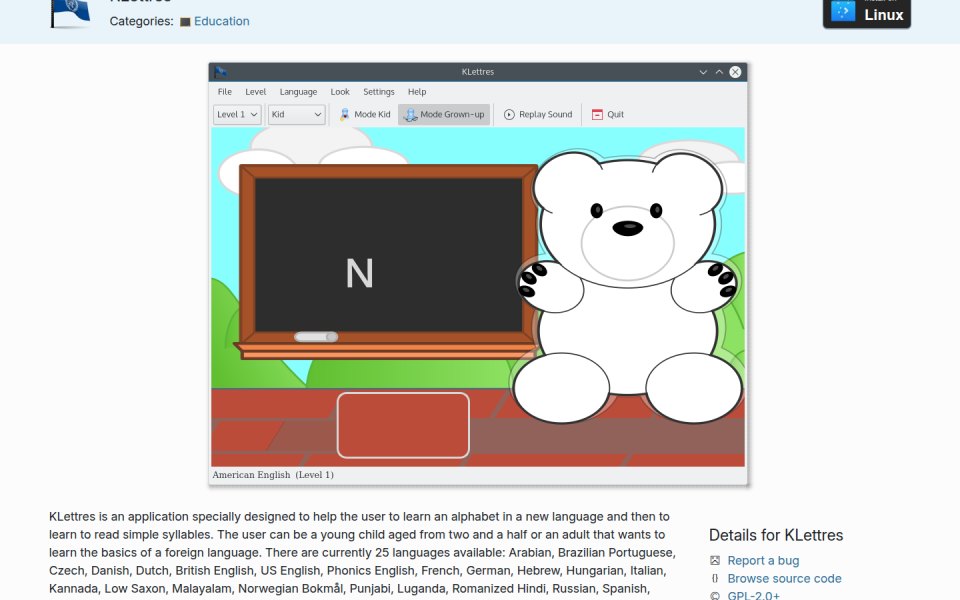The width and height of the screenshot is (960, 600).
Task: Open the Education category link
Action: coord(222,21)
